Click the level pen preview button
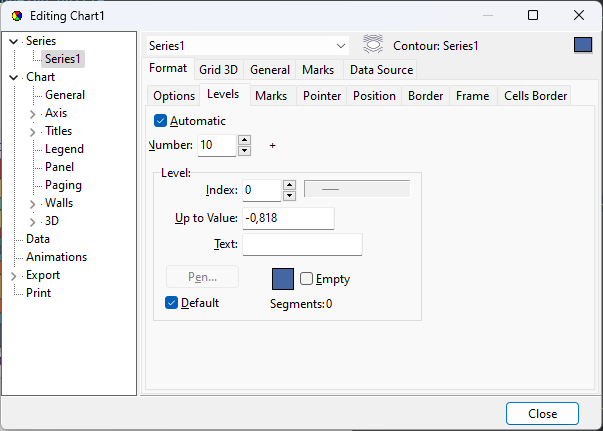603x431 pixels. pyautogui.click(x=357, y=189)
